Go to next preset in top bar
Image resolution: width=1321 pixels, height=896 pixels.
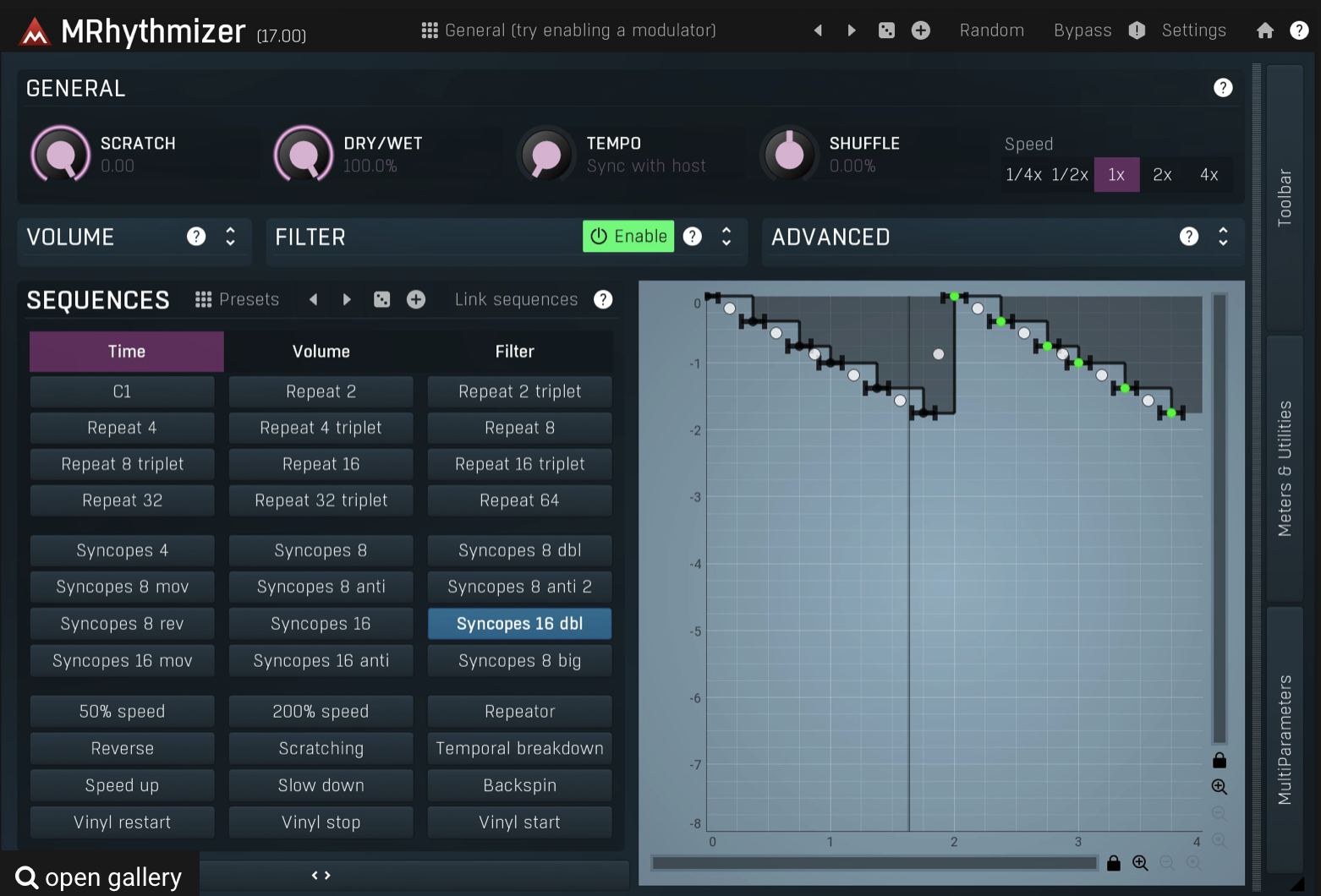click(852, 30)
